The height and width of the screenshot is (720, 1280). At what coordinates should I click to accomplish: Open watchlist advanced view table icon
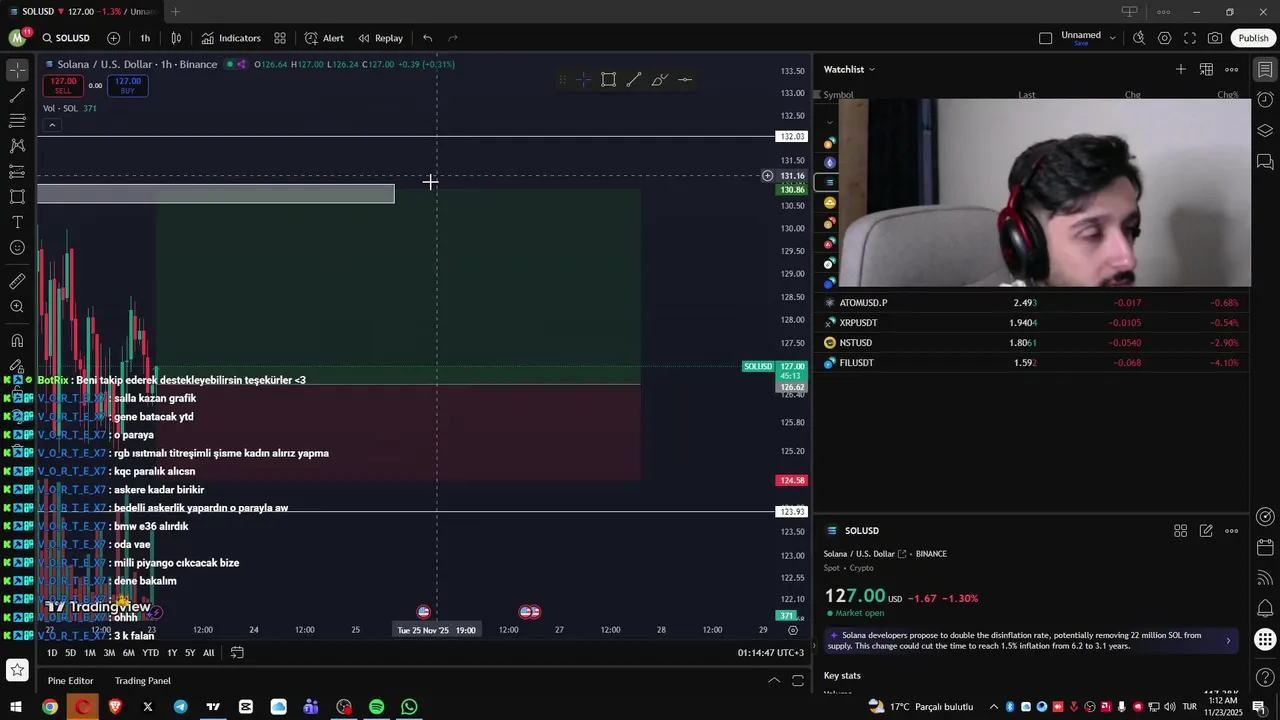(x=1207, y=69)
